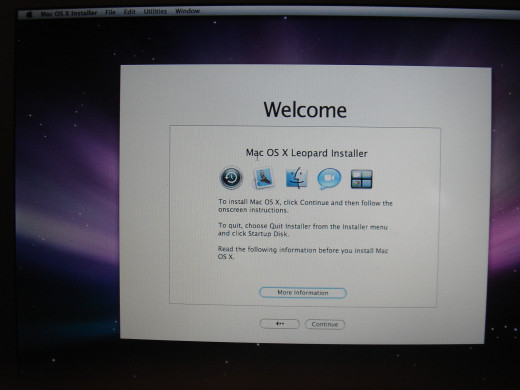The height and width of the screenshot is (390, 520).
Task: Click the More Information button
Action: [x=303, y=293]
